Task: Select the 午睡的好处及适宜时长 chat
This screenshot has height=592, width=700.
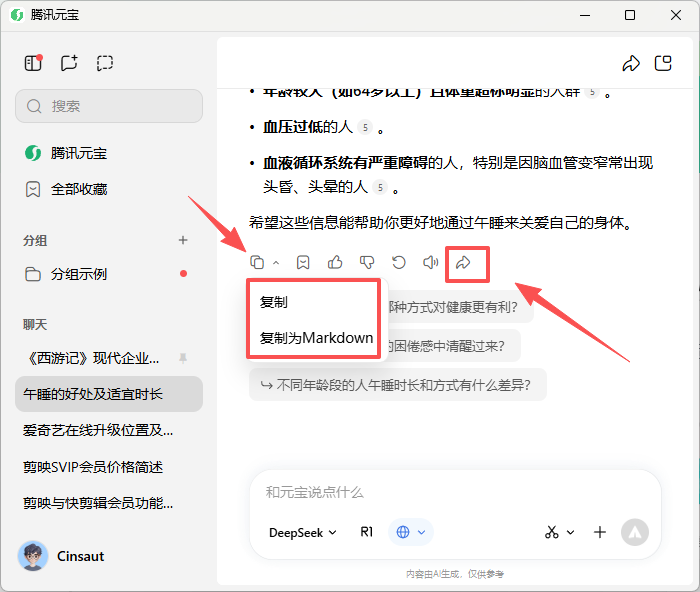Action: (x=109, y=394)
